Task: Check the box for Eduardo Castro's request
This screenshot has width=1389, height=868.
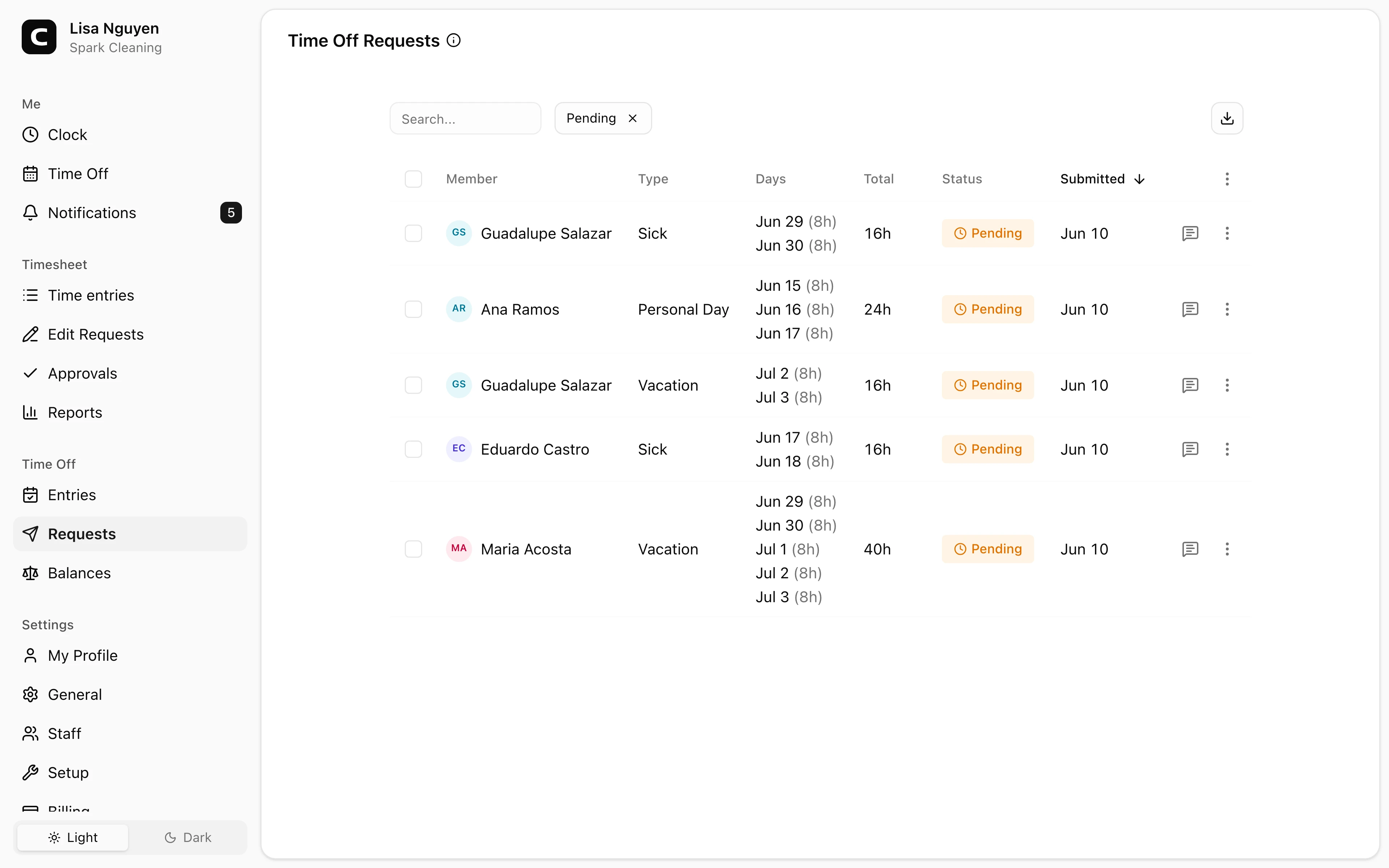Action: [413, 449]
